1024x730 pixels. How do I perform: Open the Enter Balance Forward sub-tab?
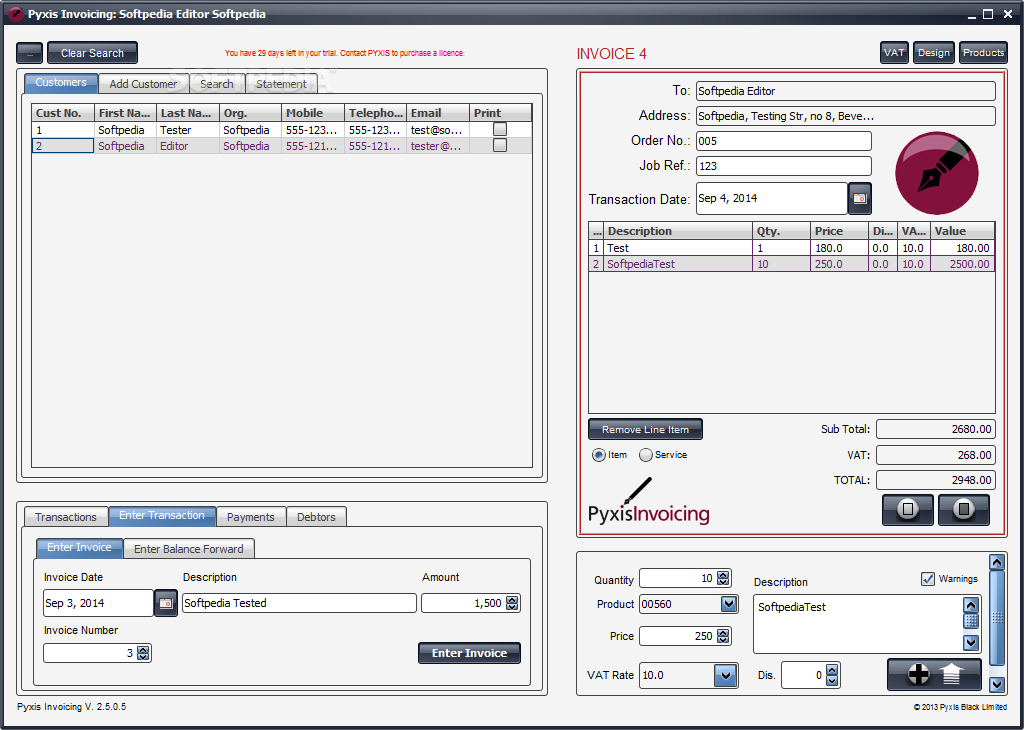[189, 548]
